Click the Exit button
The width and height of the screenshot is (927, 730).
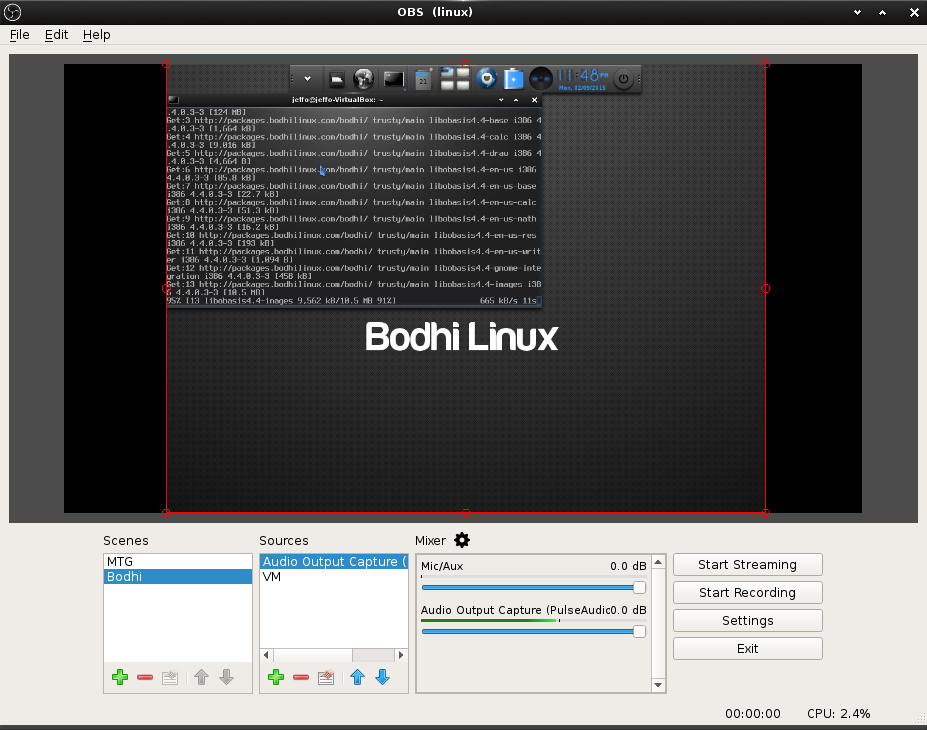click(747, 648)
